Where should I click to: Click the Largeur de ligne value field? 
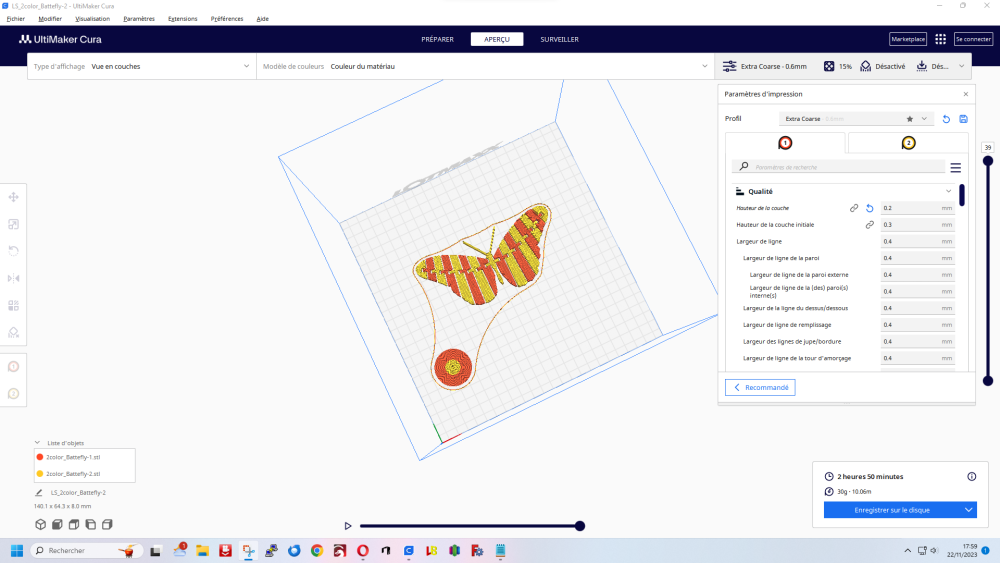[x=917, y=241]
